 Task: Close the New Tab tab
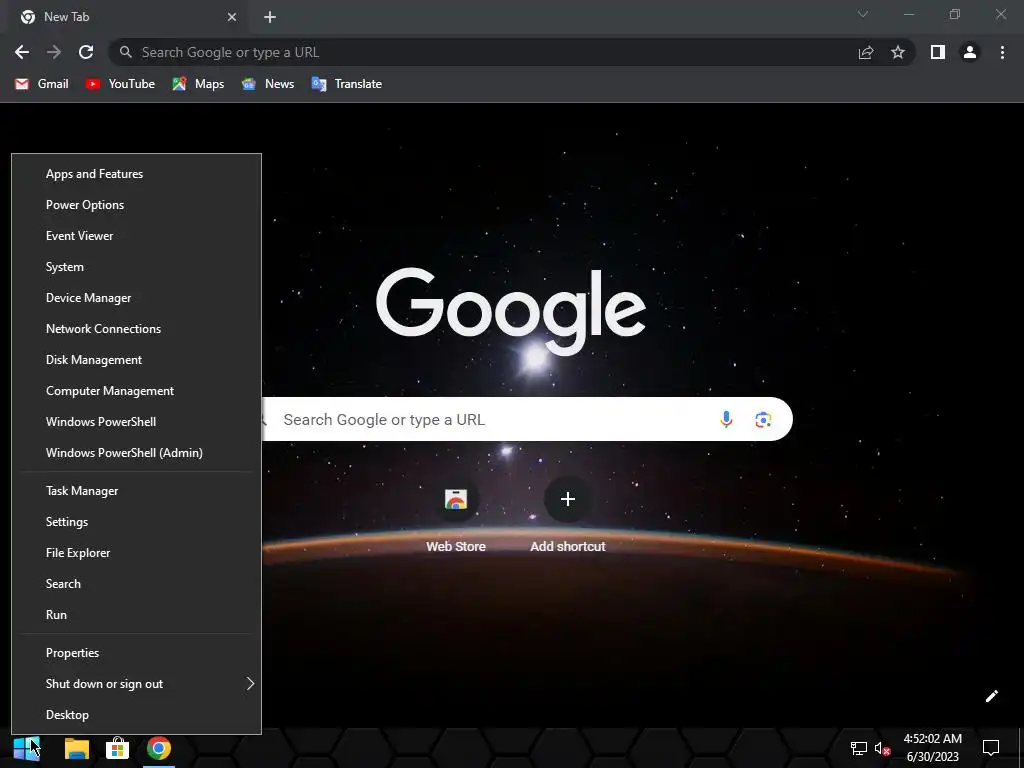pos(232,17)
